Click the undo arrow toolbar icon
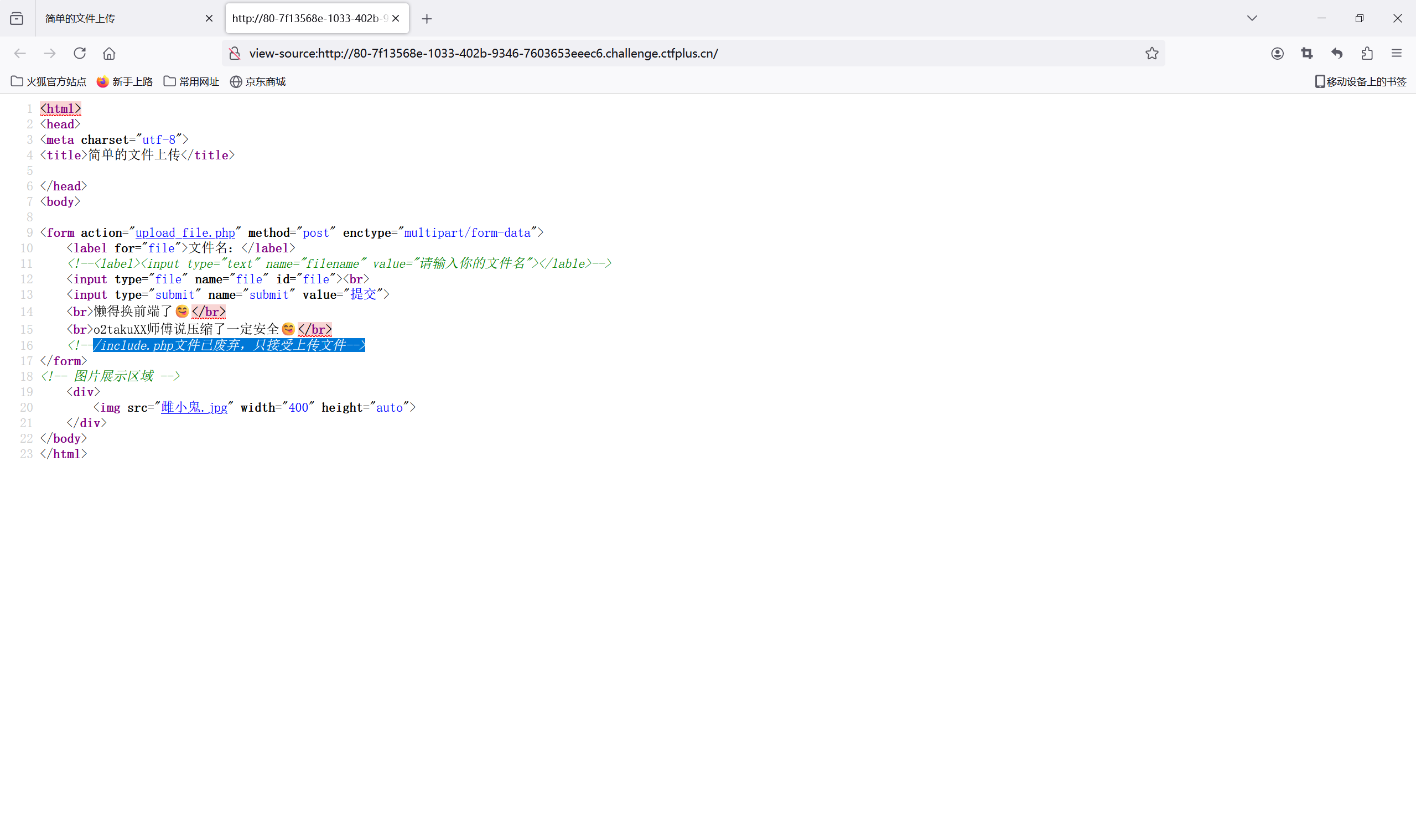The width and height of the screenshot is (1416, 840). 1337,53
